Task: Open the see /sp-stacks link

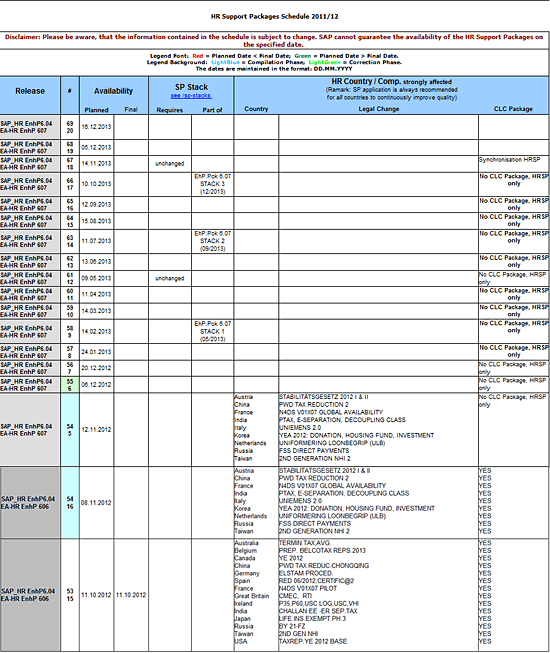Action: (x=191, y=96)
